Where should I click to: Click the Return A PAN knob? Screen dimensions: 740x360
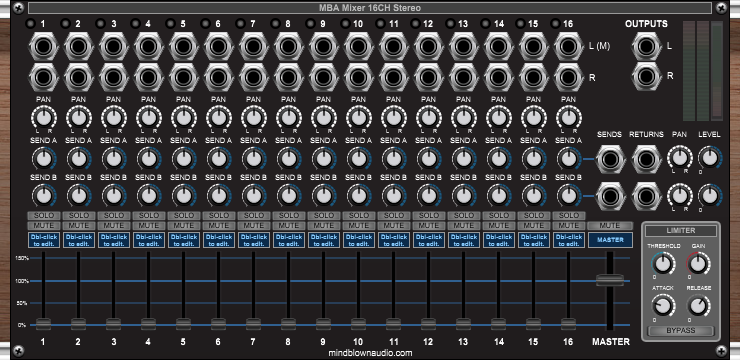(680, 158)
